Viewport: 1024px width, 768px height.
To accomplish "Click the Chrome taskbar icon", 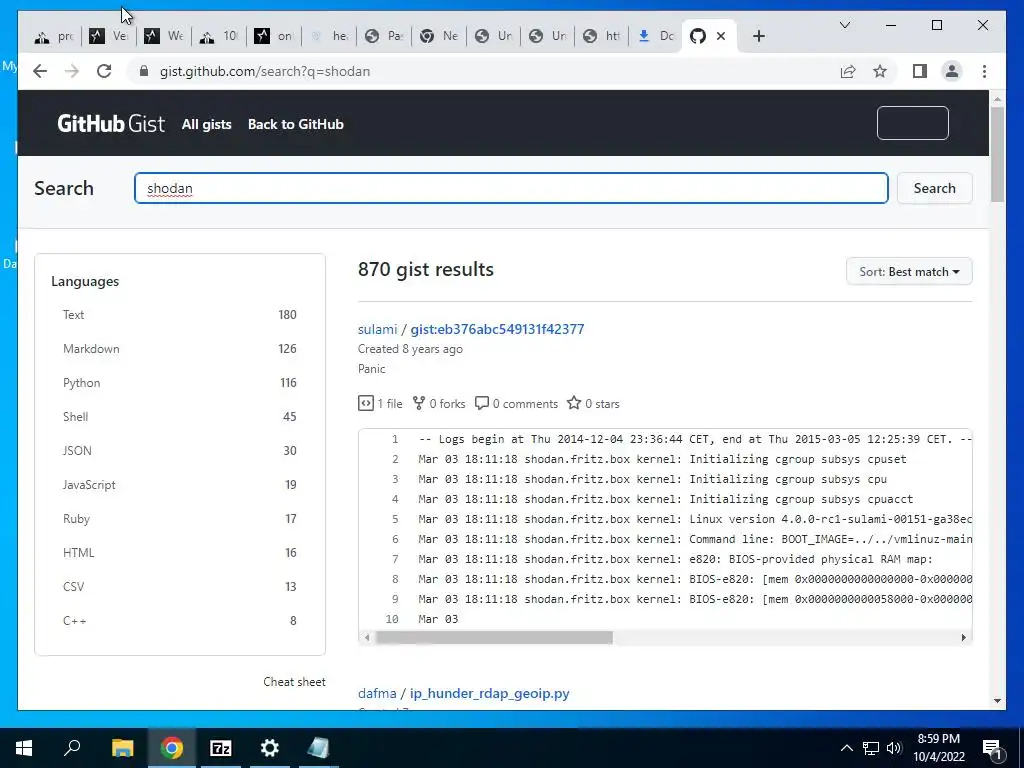I will pyautogui.click(x=172, y=748).
